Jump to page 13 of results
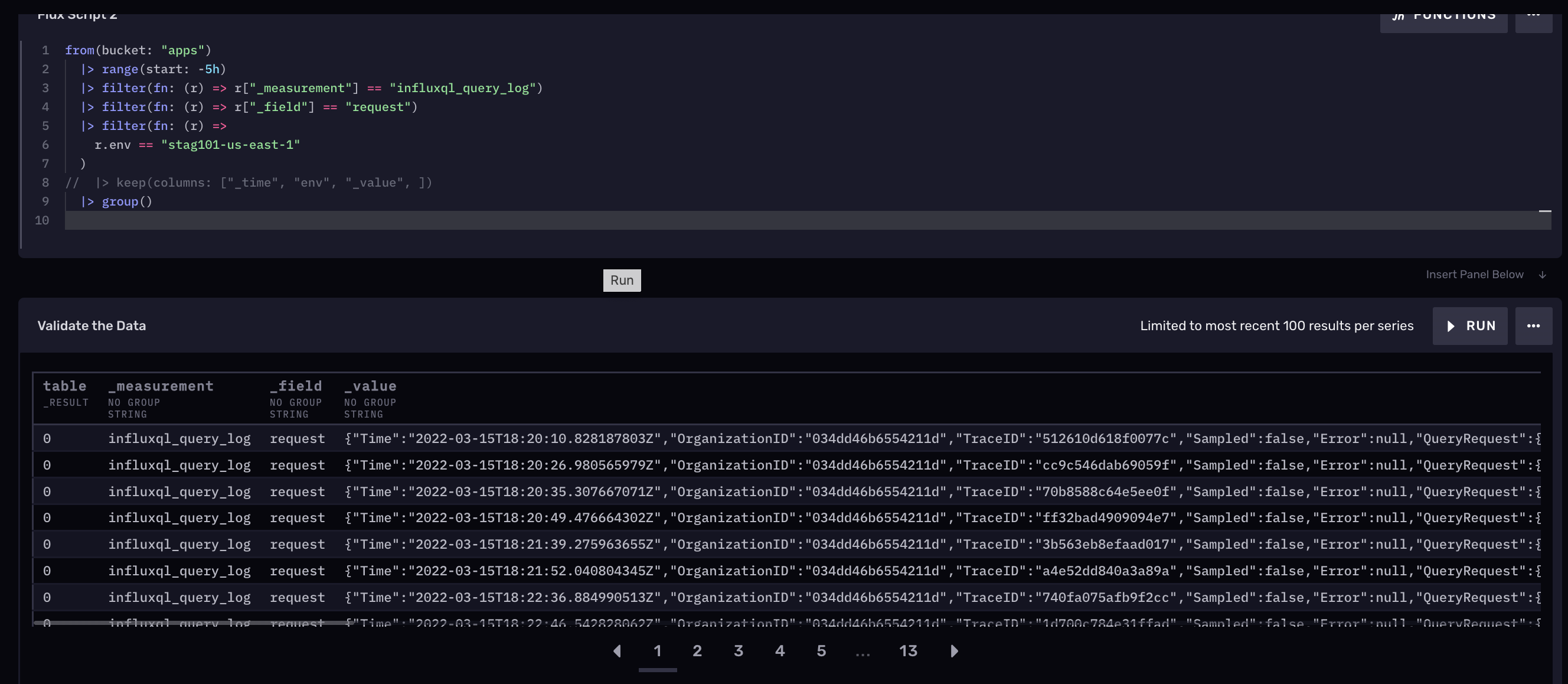 coord(907,651)
